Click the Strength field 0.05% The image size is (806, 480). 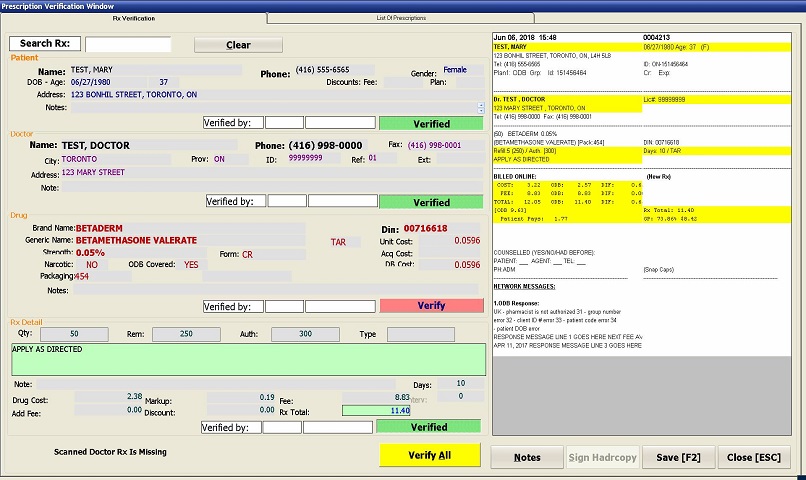pos(141,253)
